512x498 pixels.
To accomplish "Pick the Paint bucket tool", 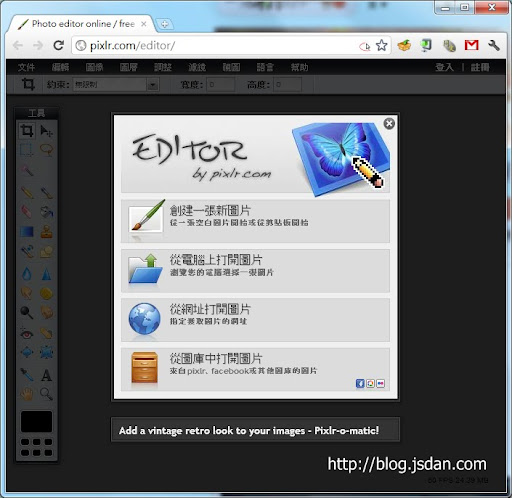I will click(x=46, y=211).
